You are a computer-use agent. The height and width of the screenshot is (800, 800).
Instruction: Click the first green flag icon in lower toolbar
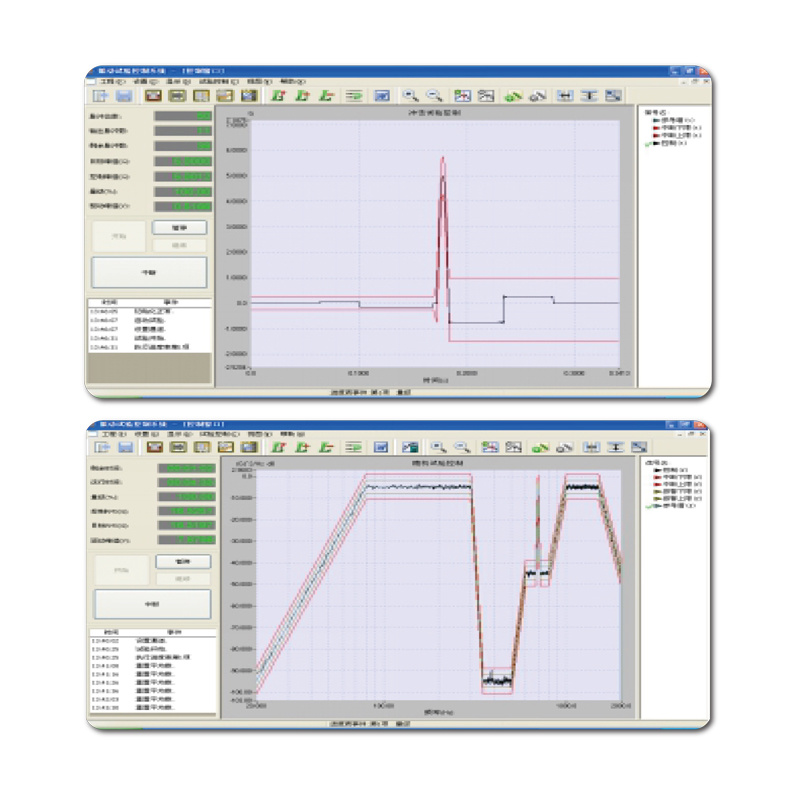tap(279, 447)
